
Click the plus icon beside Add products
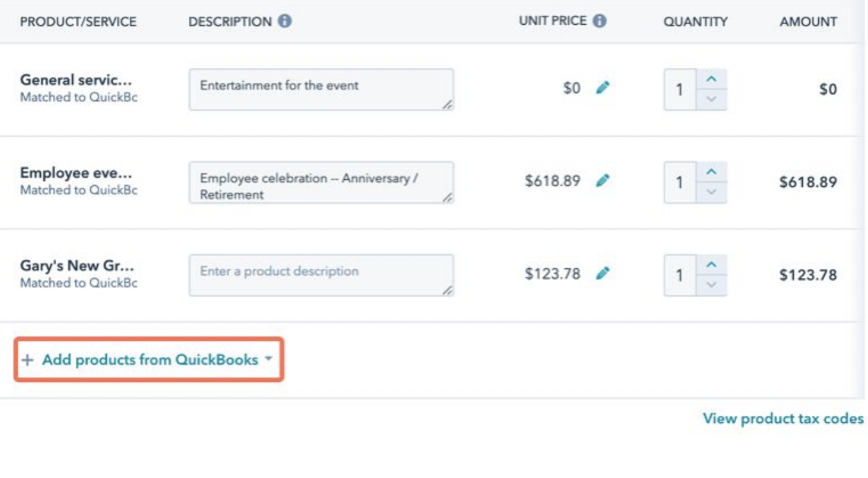(27, 360)
